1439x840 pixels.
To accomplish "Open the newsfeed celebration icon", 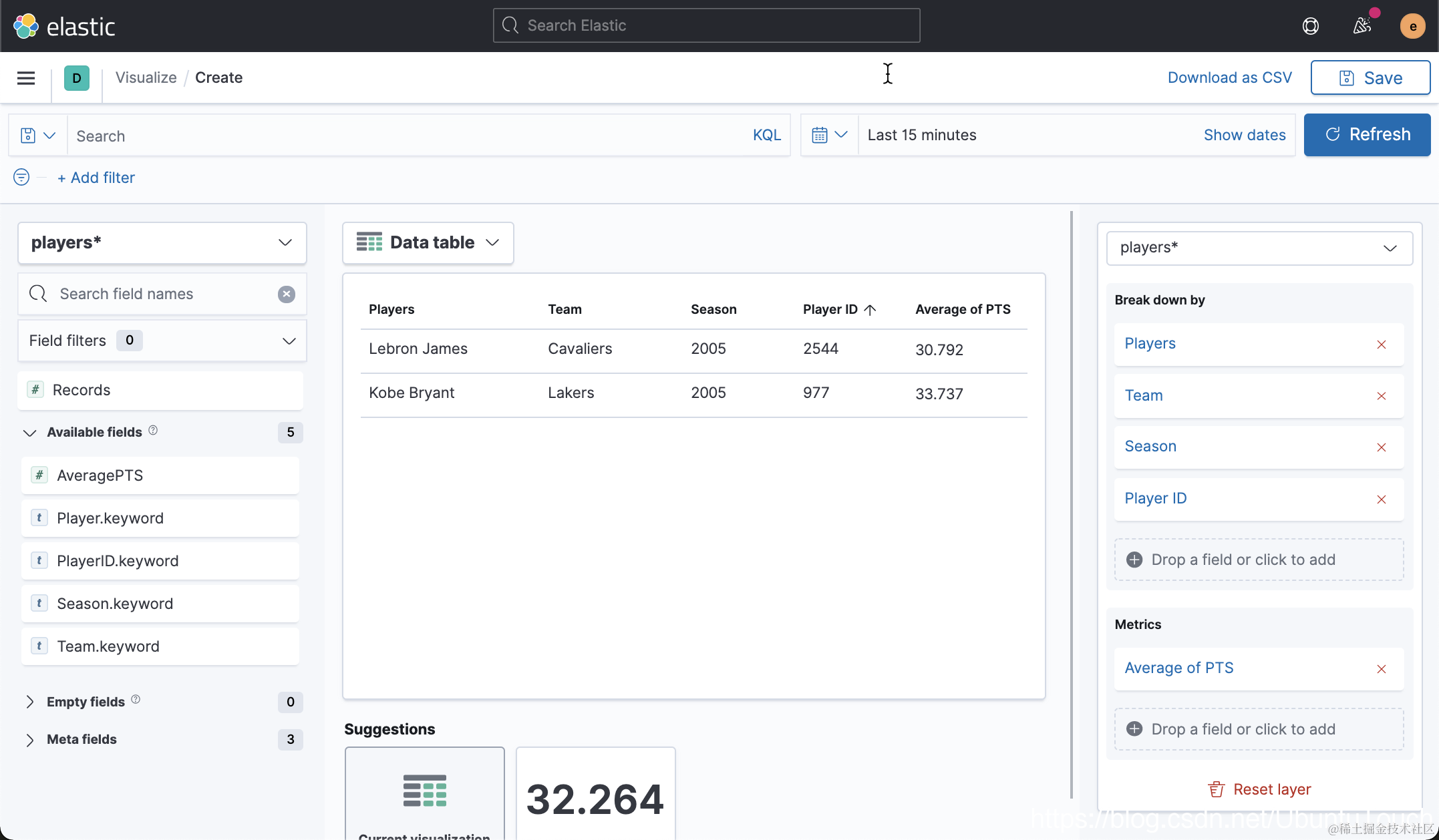I will click(x=1362, y=26).
